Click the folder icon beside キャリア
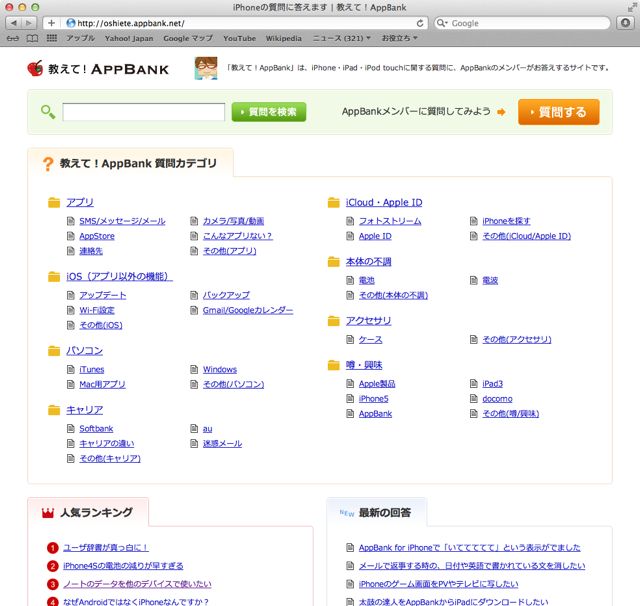The height and width of the screenshot is (606, 640). [54, 410]
